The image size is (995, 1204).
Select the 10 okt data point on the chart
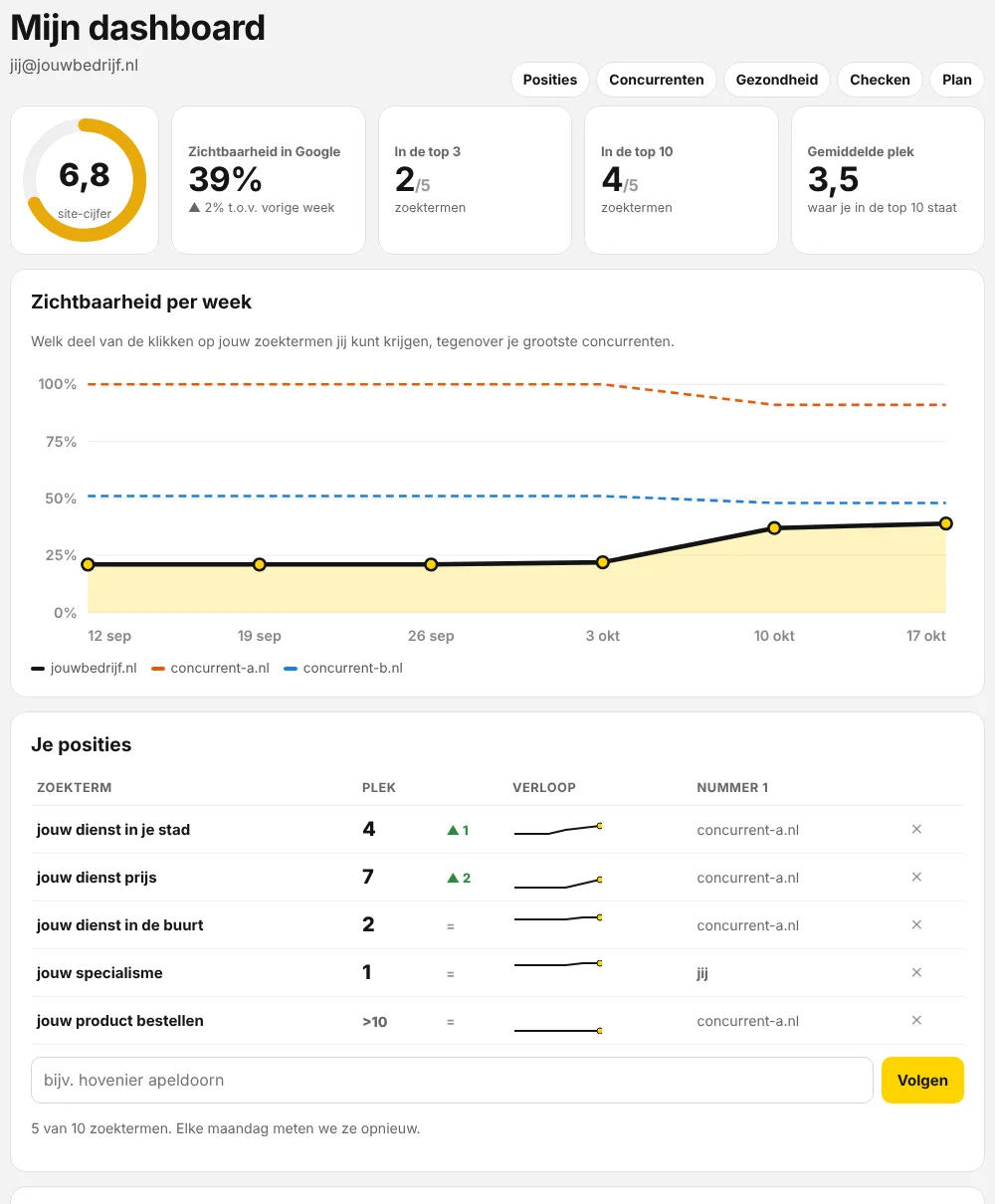coord(774,528)
